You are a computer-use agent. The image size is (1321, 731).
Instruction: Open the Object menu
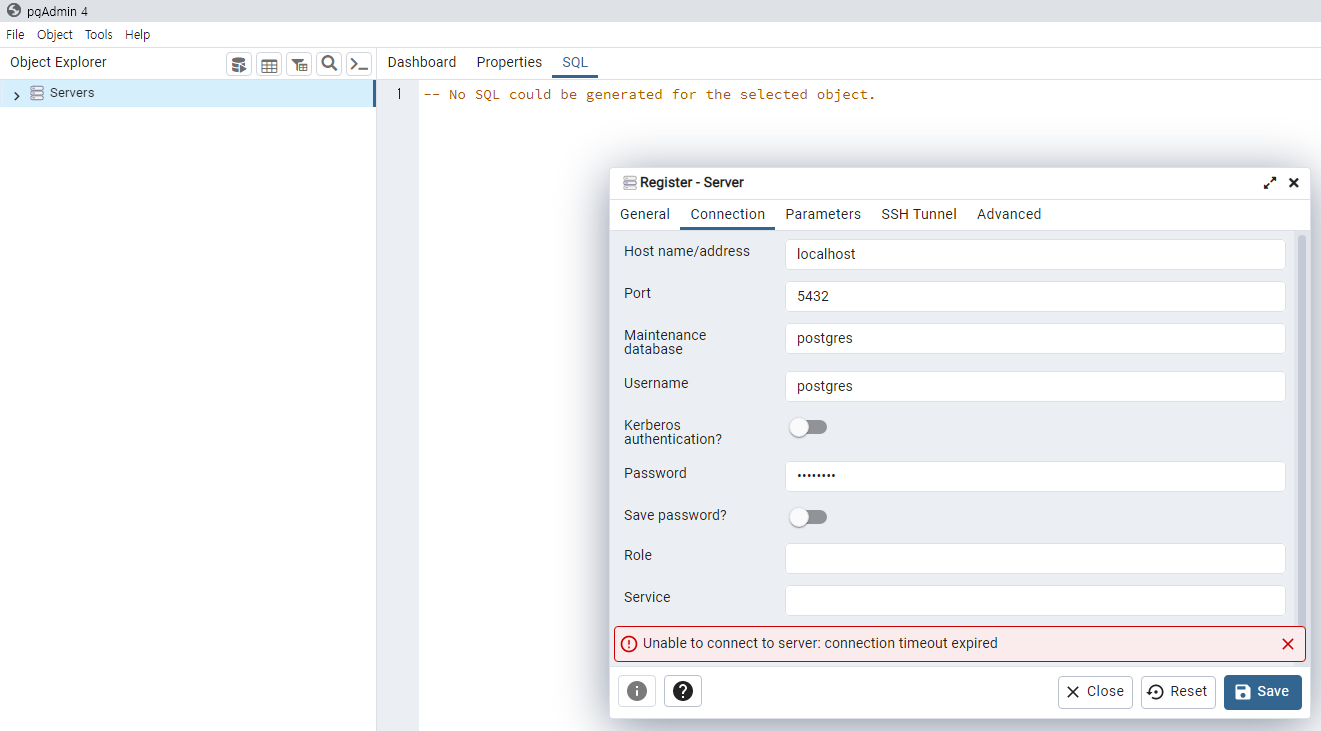[x=55, y=35]
